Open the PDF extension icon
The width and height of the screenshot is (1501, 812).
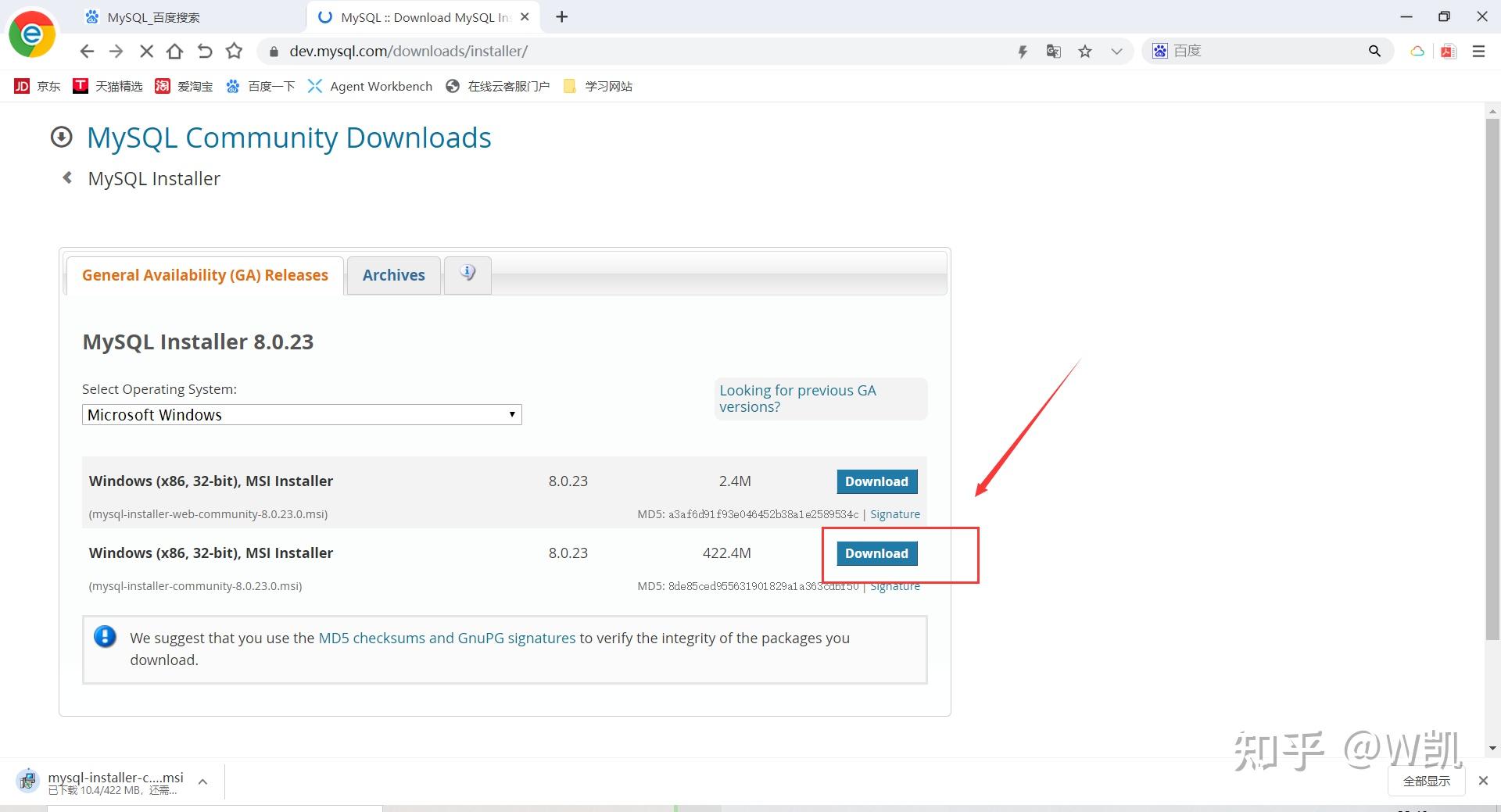coord(1448,52)
